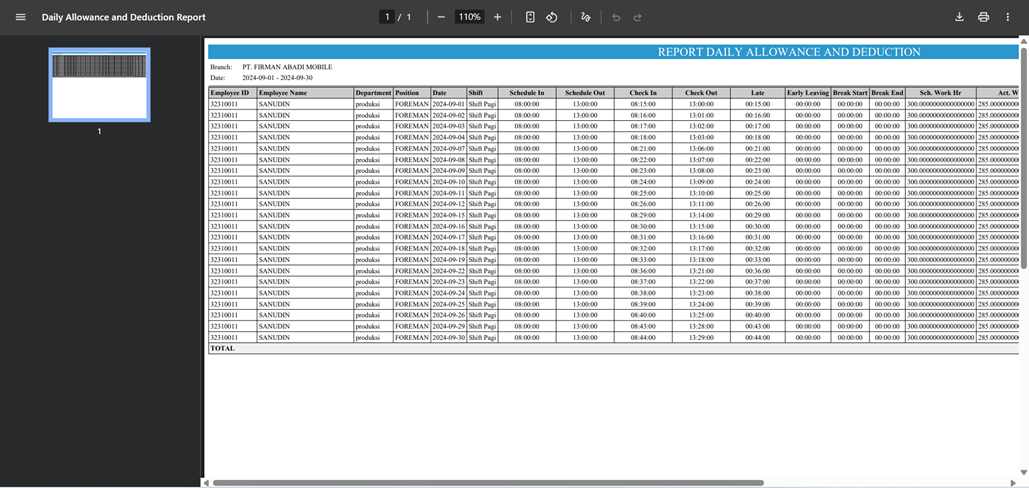This screenshot has height=488, width=1029.
Task: Download the PDF report
Action: click(x=959, y=17)
